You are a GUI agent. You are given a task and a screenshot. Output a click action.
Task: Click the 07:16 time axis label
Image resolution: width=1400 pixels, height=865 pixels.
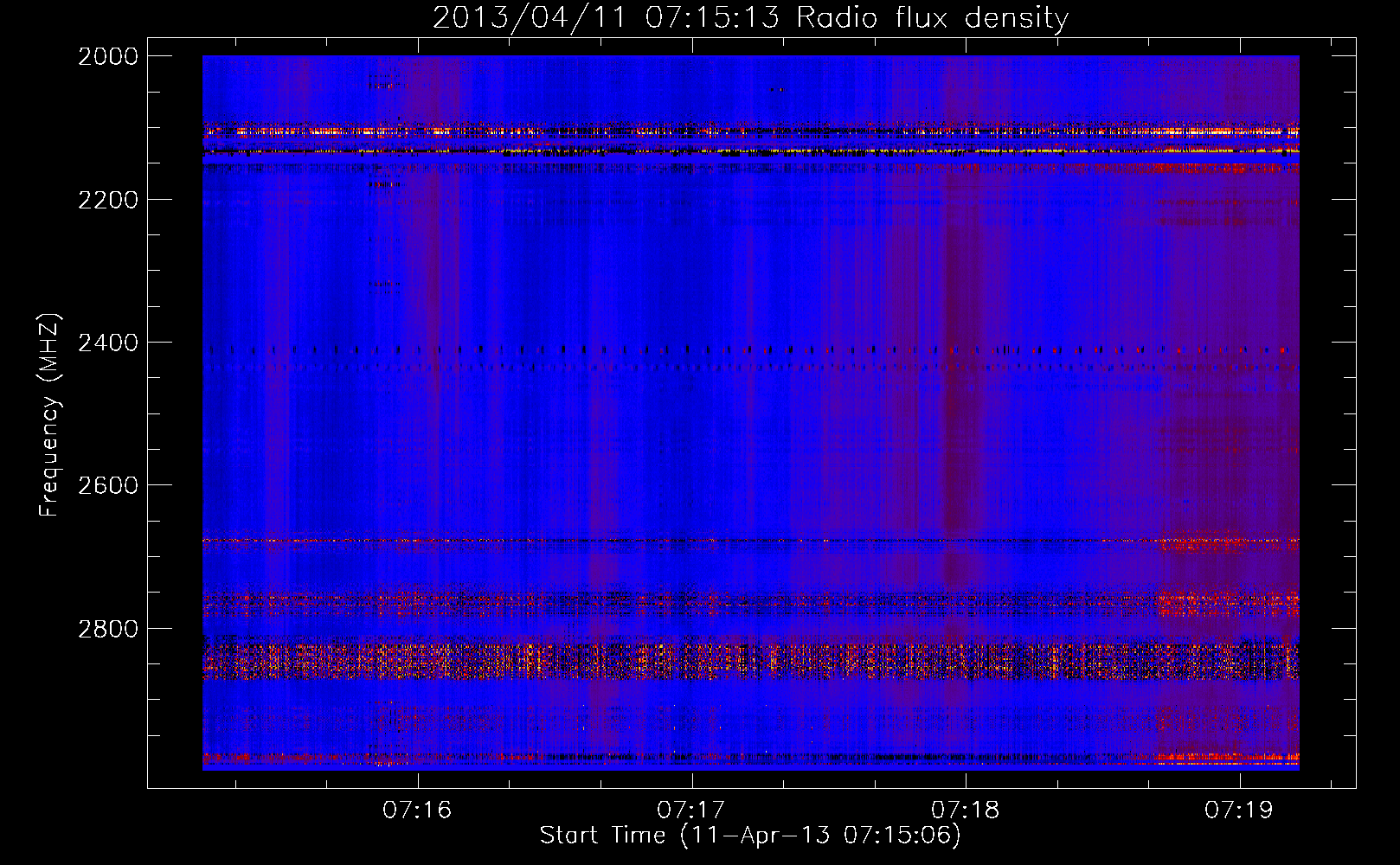tap(418, 810)
